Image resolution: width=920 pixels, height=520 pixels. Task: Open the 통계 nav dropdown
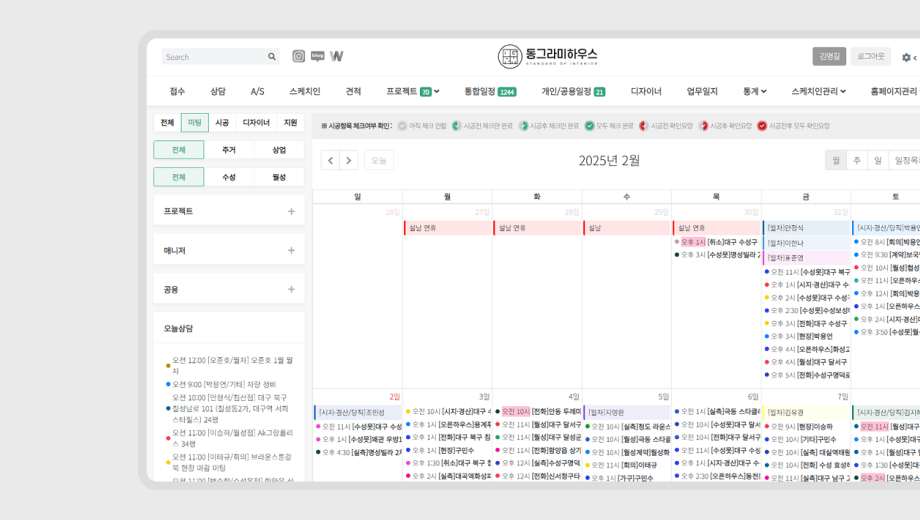pos(755,92)
